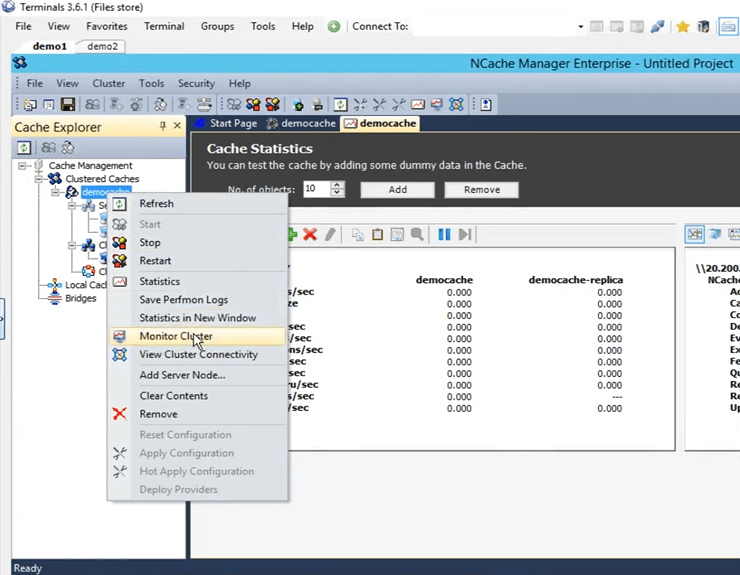Select Save Perfmon Logs entry

(x=197, y=300)
